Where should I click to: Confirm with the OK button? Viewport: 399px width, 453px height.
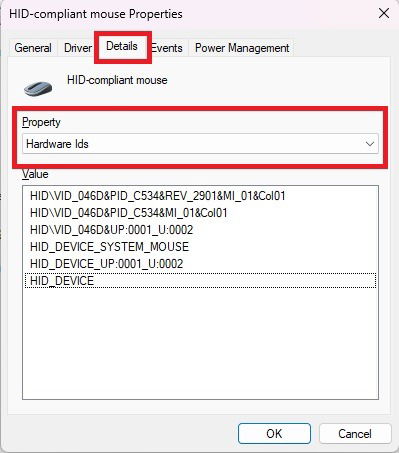[x=274, y=434]
